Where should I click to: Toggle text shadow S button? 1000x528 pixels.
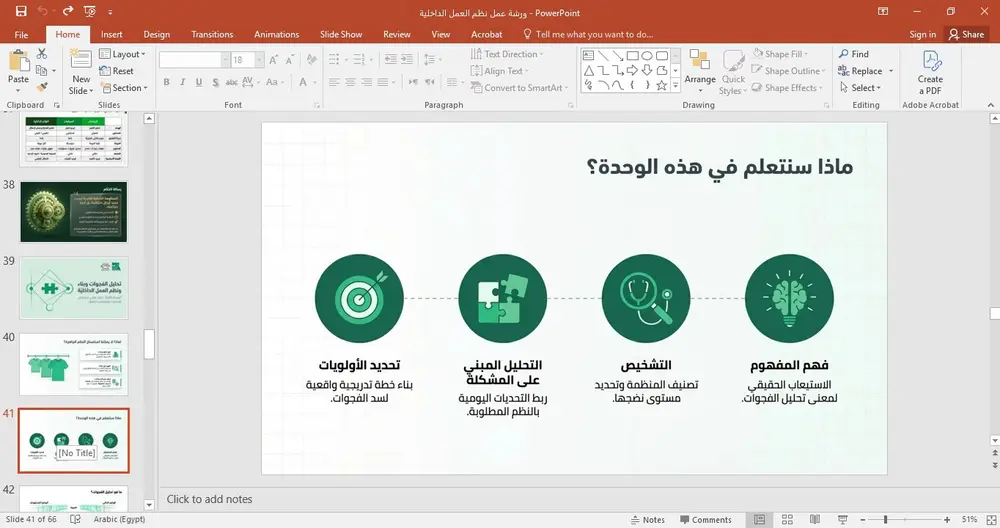(216, 82)
